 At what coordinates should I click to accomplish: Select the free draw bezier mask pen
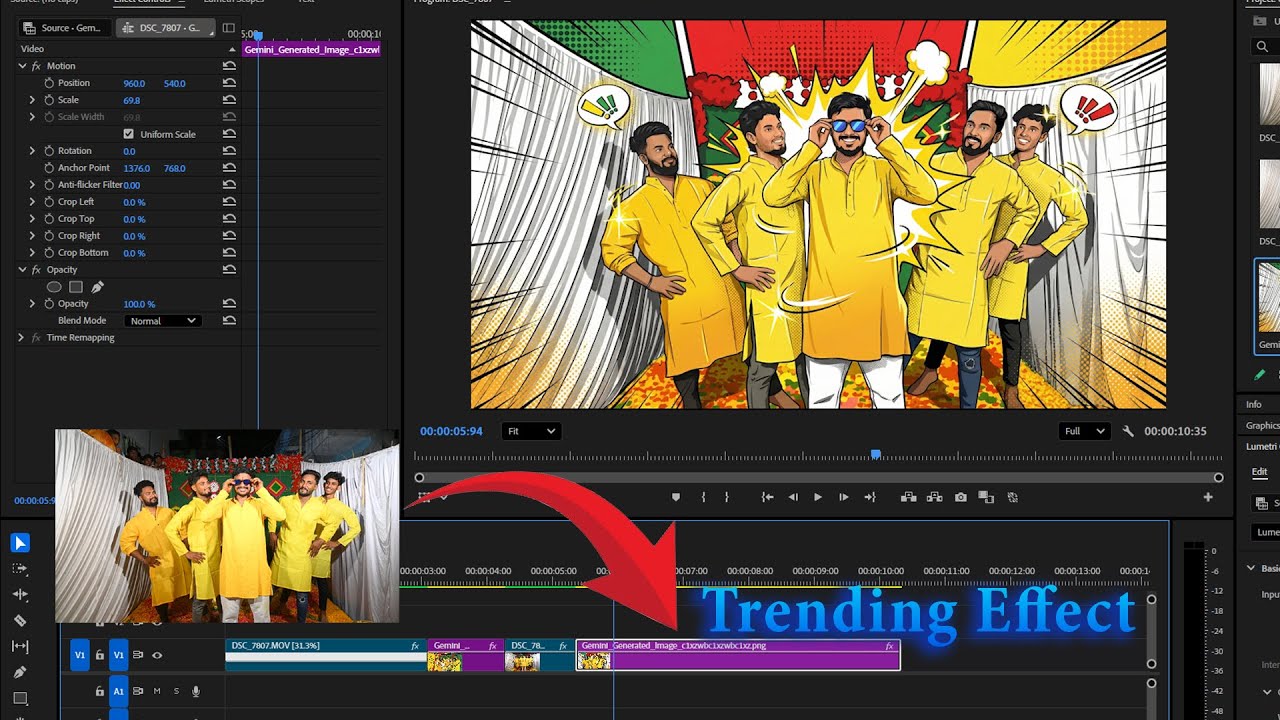point(97,287)
